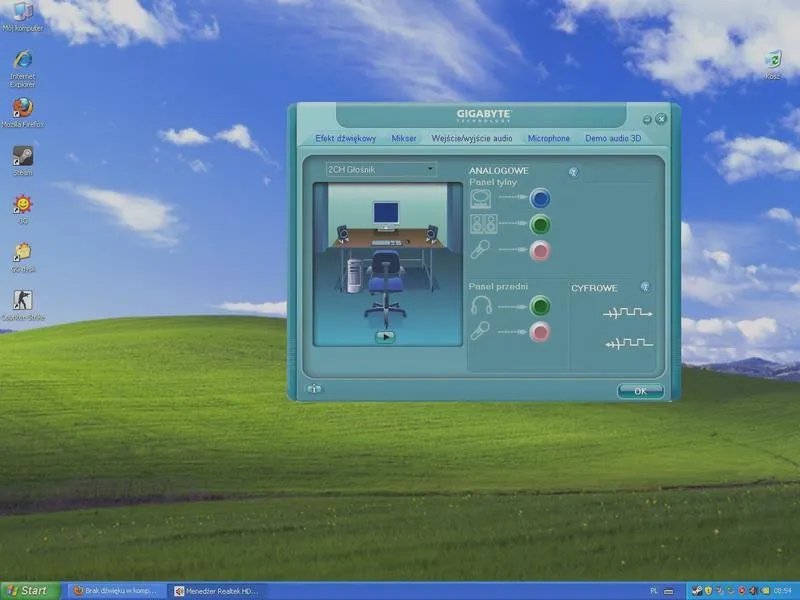
Task: Click the green headphone jack on Panel przedni
Action: pos(540,306)
